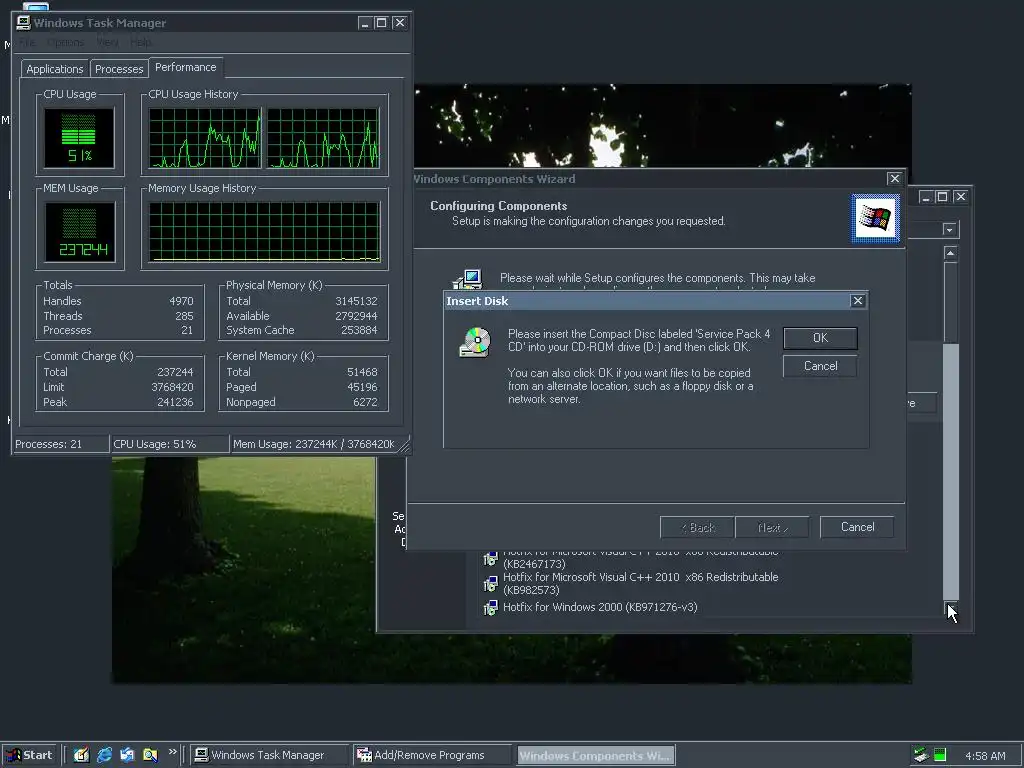Click Windows Task Manager taskbar button
The height and width of the screenshot is (768, 1024).
269,755
